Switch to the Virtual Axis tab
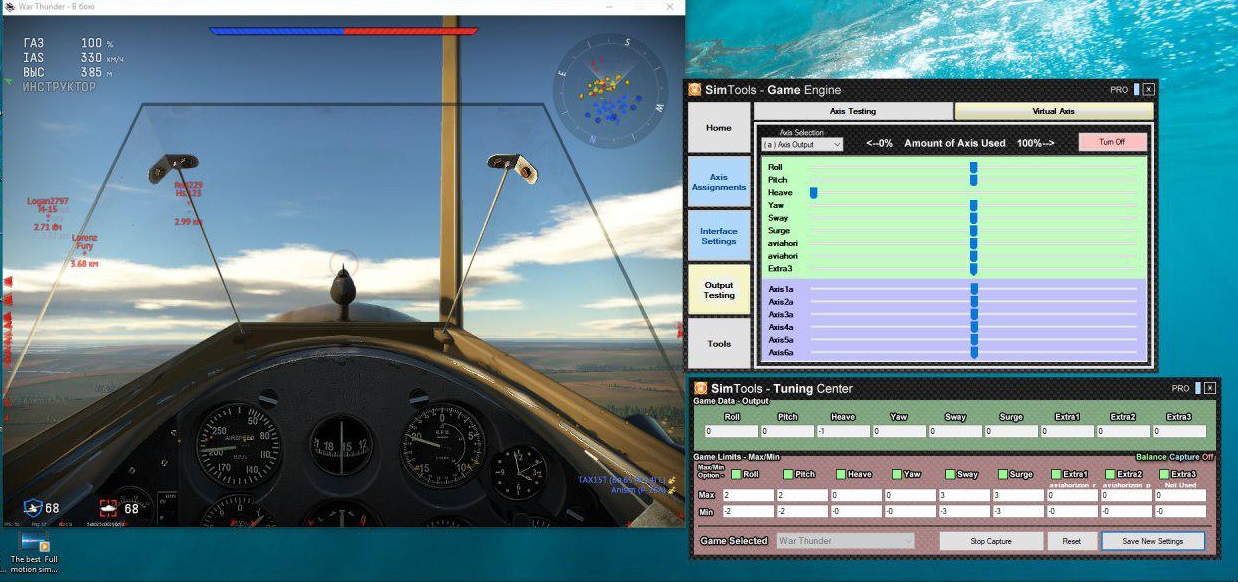 pyautogui.click(x=1053, y=111)
